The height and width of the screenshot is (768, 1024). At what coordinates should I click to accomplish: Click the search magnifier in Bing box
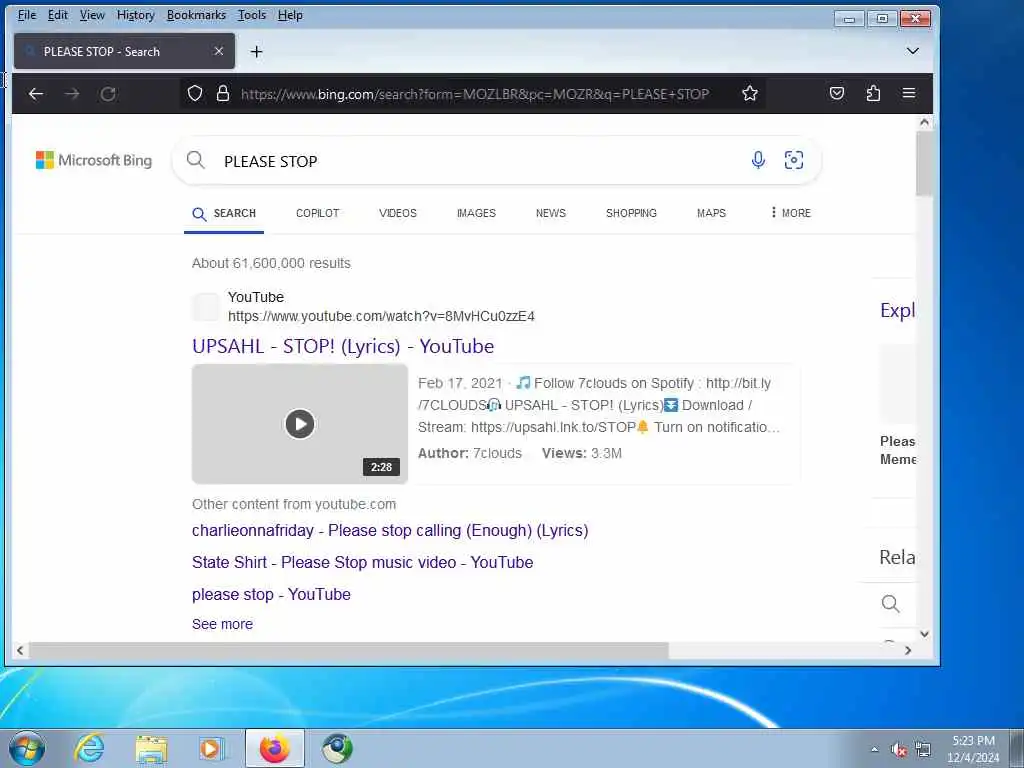[195, 160]
